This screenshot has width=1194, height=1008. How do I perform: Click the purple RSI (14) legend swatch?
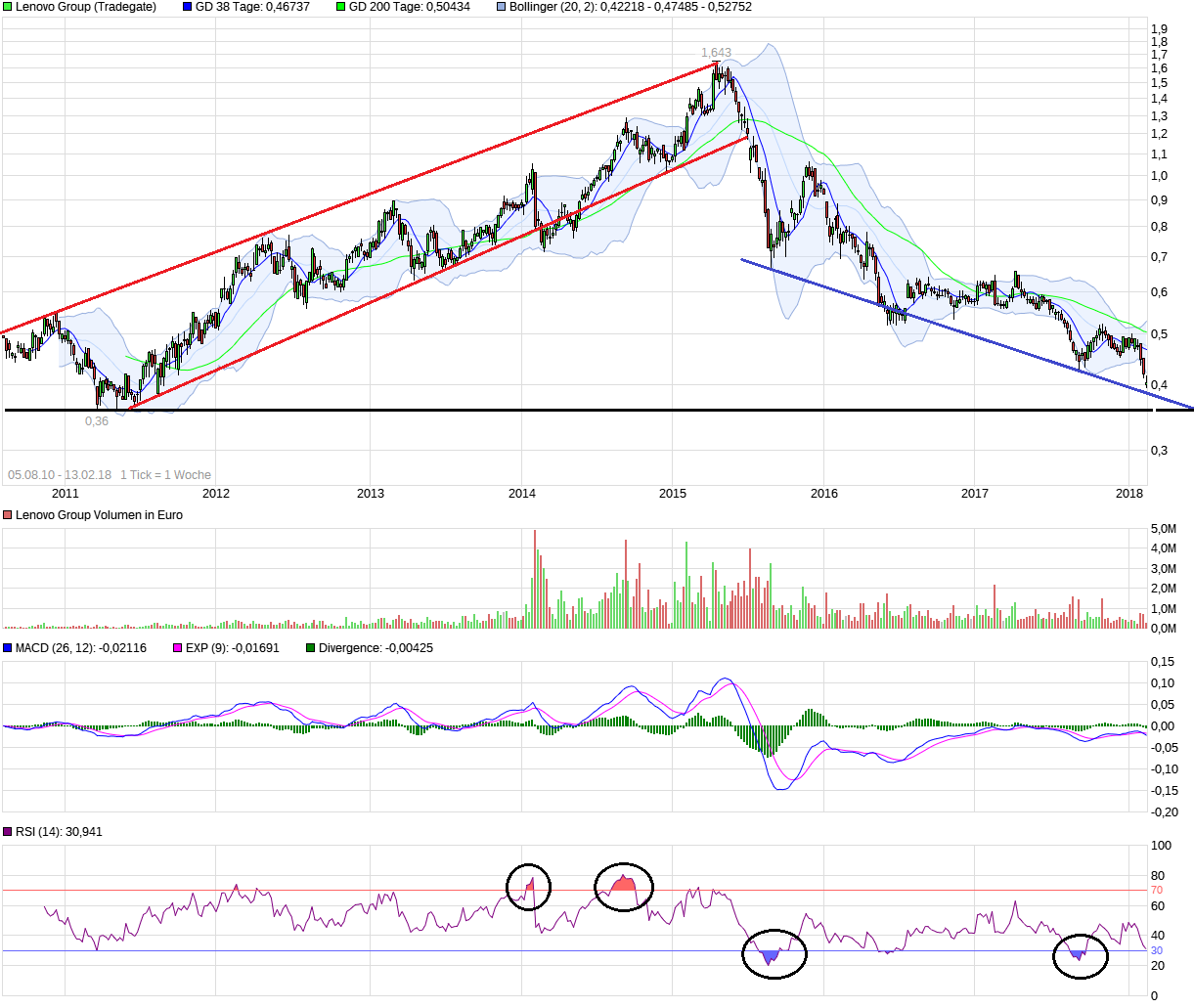(x=8, y=832)
